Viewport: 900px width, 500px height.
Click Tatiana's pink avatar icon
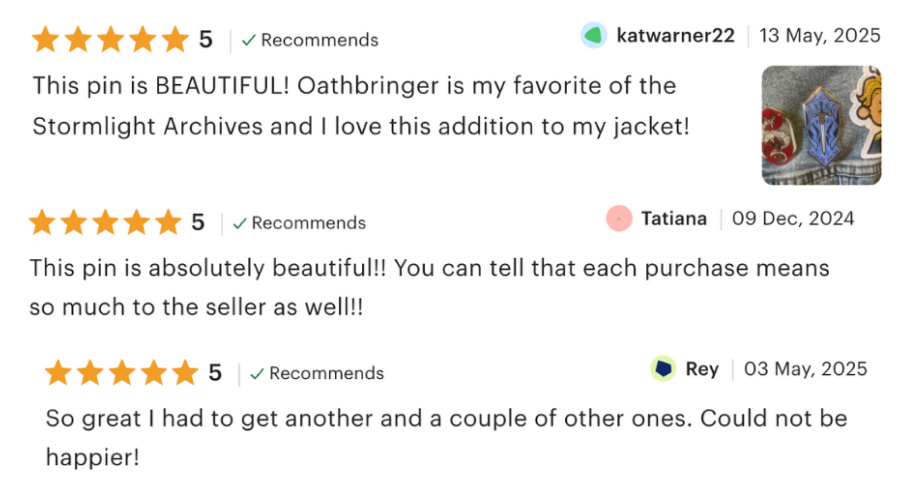tap(619, 218)
